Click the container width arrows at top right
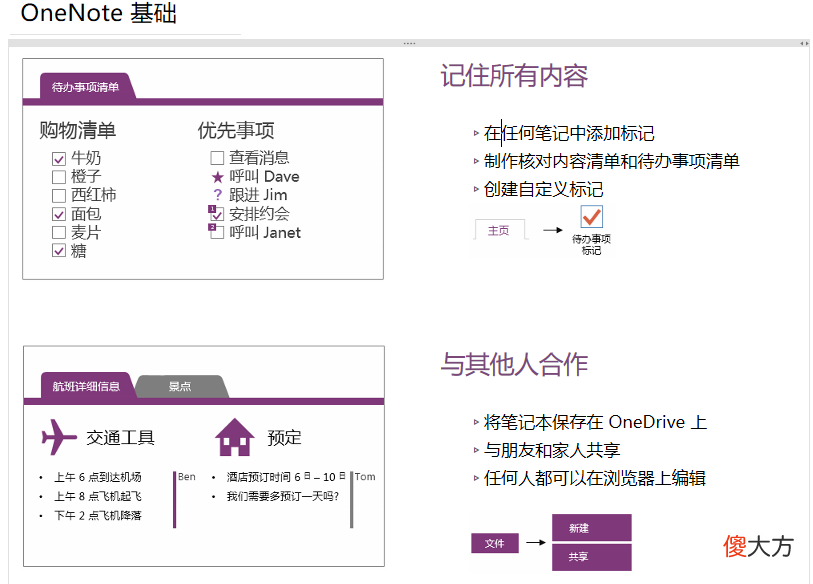 point(804,44)
